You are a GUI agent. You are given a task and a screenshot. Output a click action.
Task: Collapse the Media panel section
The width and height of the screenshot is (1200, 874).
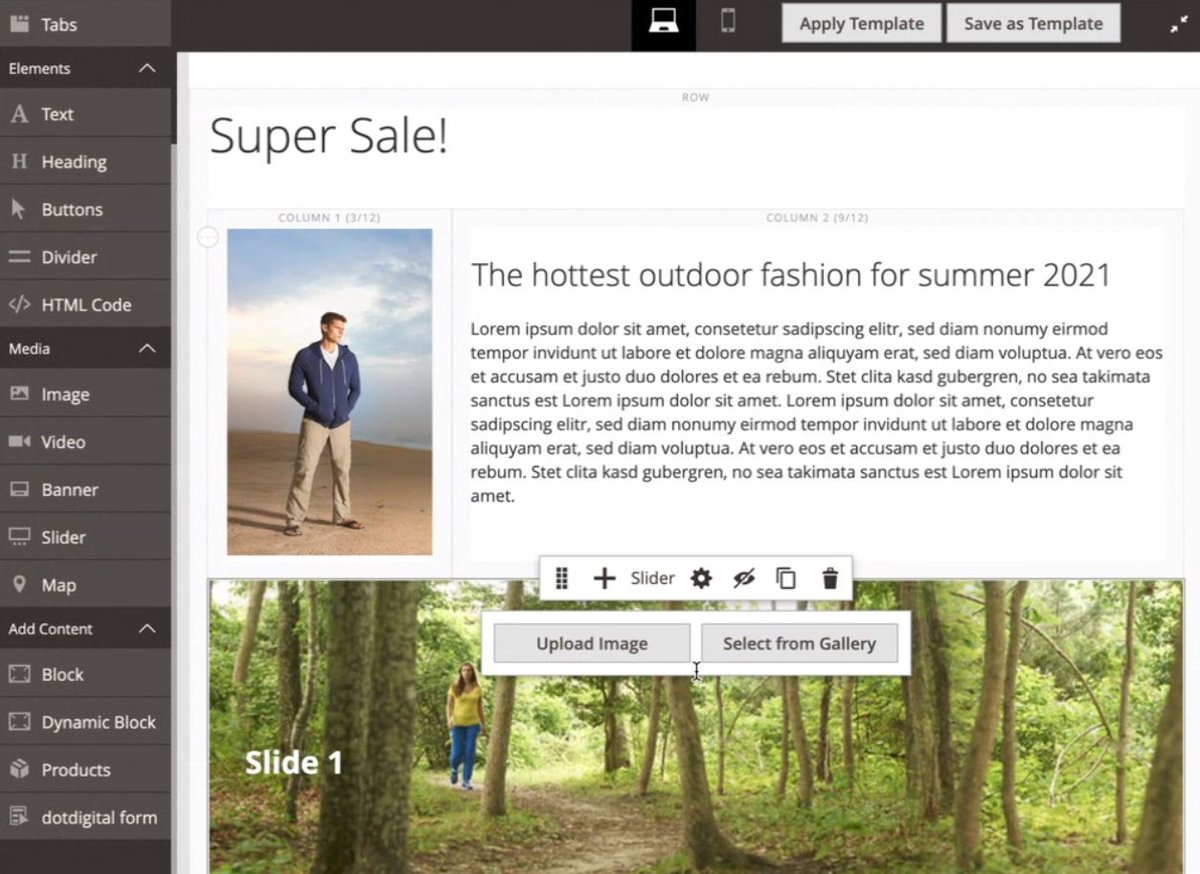point(147,349)
